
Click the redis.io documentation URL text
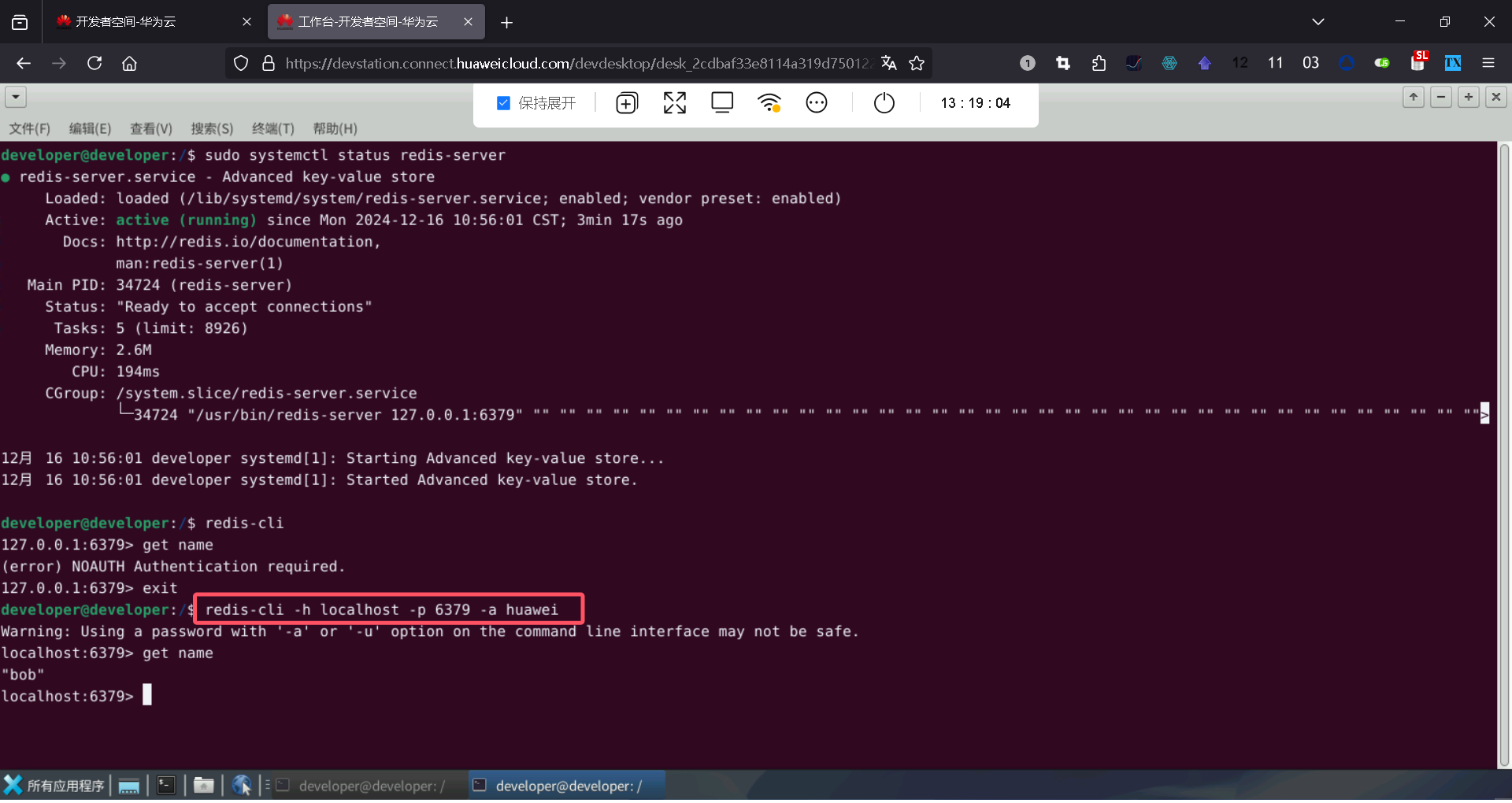(249, 242)
